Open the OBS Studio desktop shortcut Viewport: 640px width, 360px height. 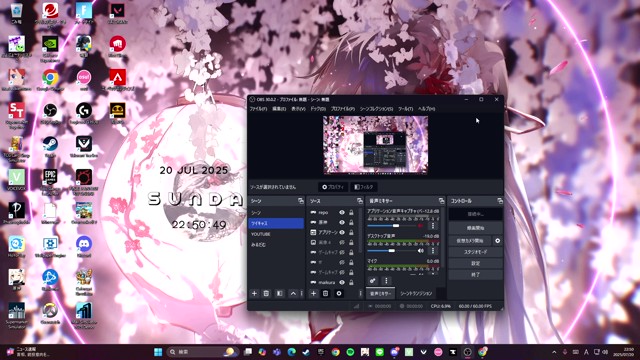50,113
